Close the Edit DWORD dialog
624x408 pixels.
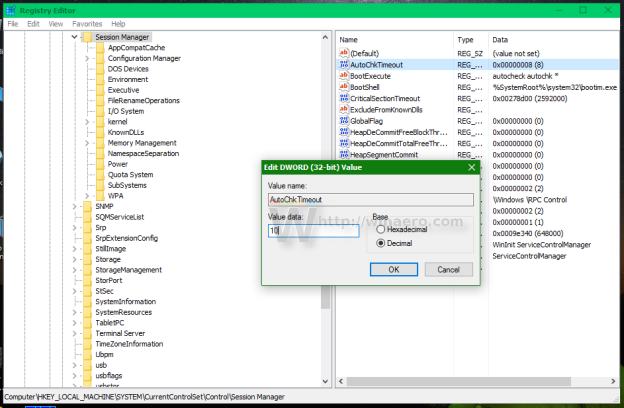click(472, 168)
